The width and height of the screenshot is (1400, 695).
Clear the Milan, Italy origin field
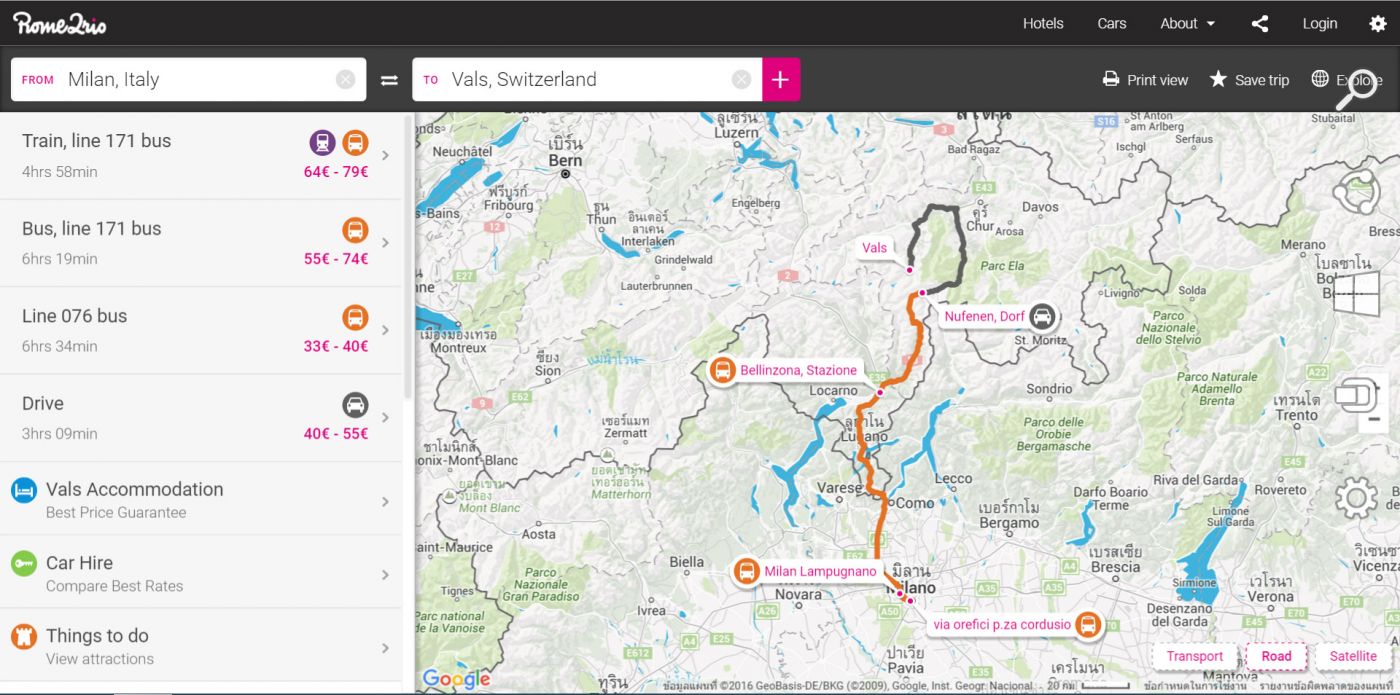tap(345, 80)
